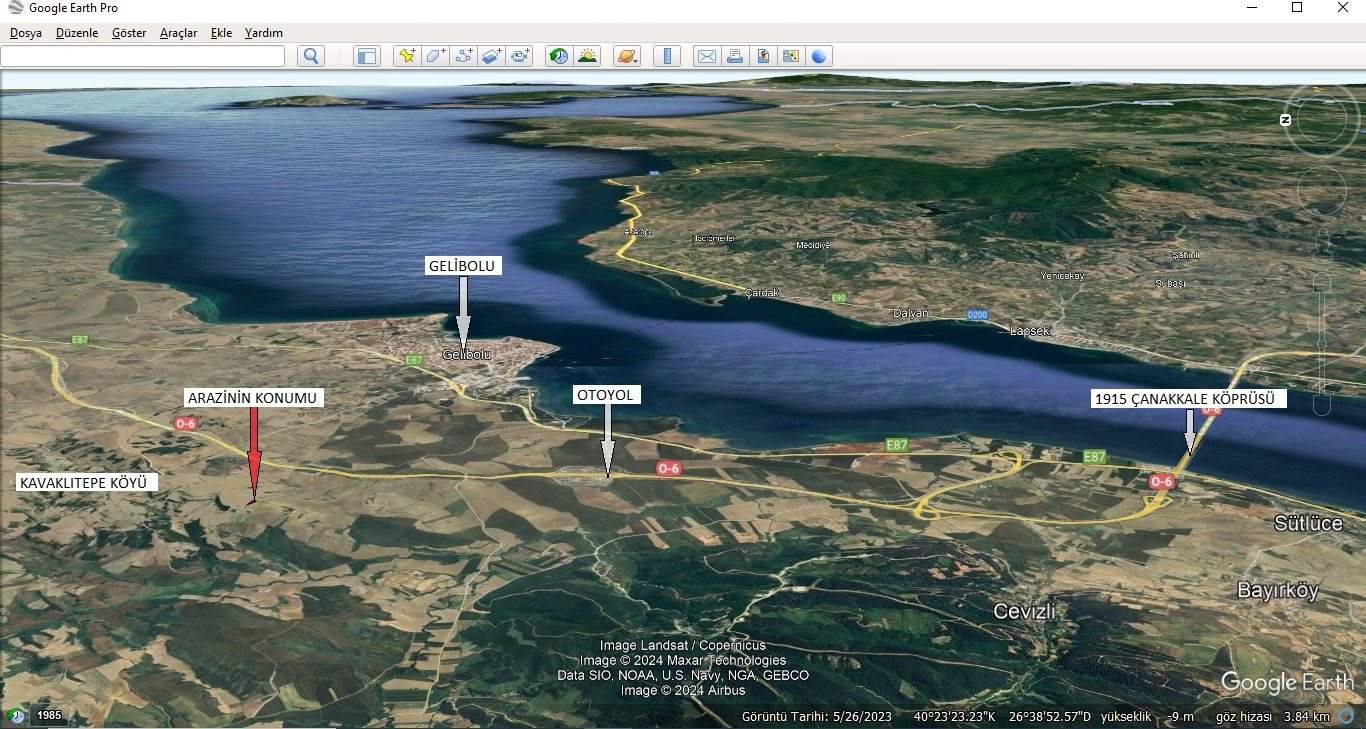The height and width of the screenshot is (729, 1366).
Task: Open the Göster menu
Action: [x=129, y=33]
